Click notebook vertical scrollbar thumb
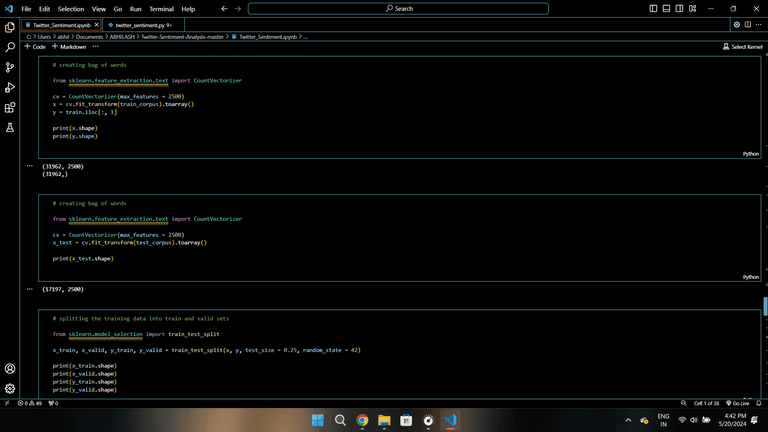 765,306
